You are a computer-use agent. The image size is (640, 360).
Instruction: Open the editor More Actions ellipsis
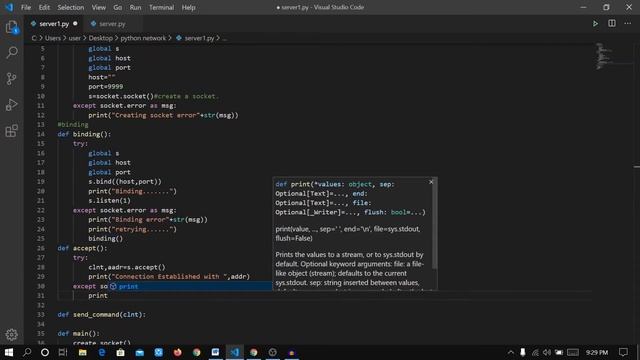pos(628,24)
